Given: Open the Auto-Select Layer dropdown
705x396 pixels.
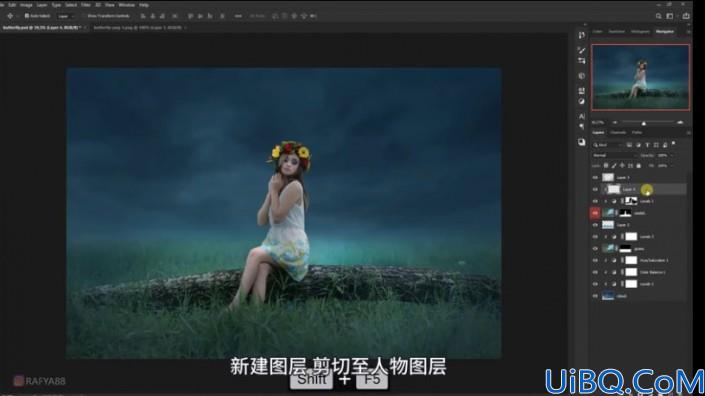Looking at the screenshot, I should (66, 16).
